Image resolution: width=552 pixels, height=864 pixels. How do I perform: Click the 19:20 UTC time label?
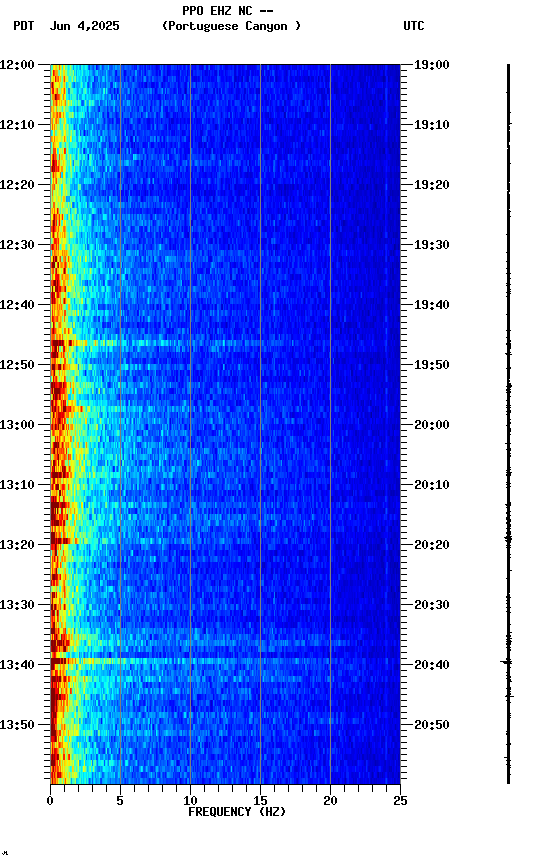[x=431, y=185]
